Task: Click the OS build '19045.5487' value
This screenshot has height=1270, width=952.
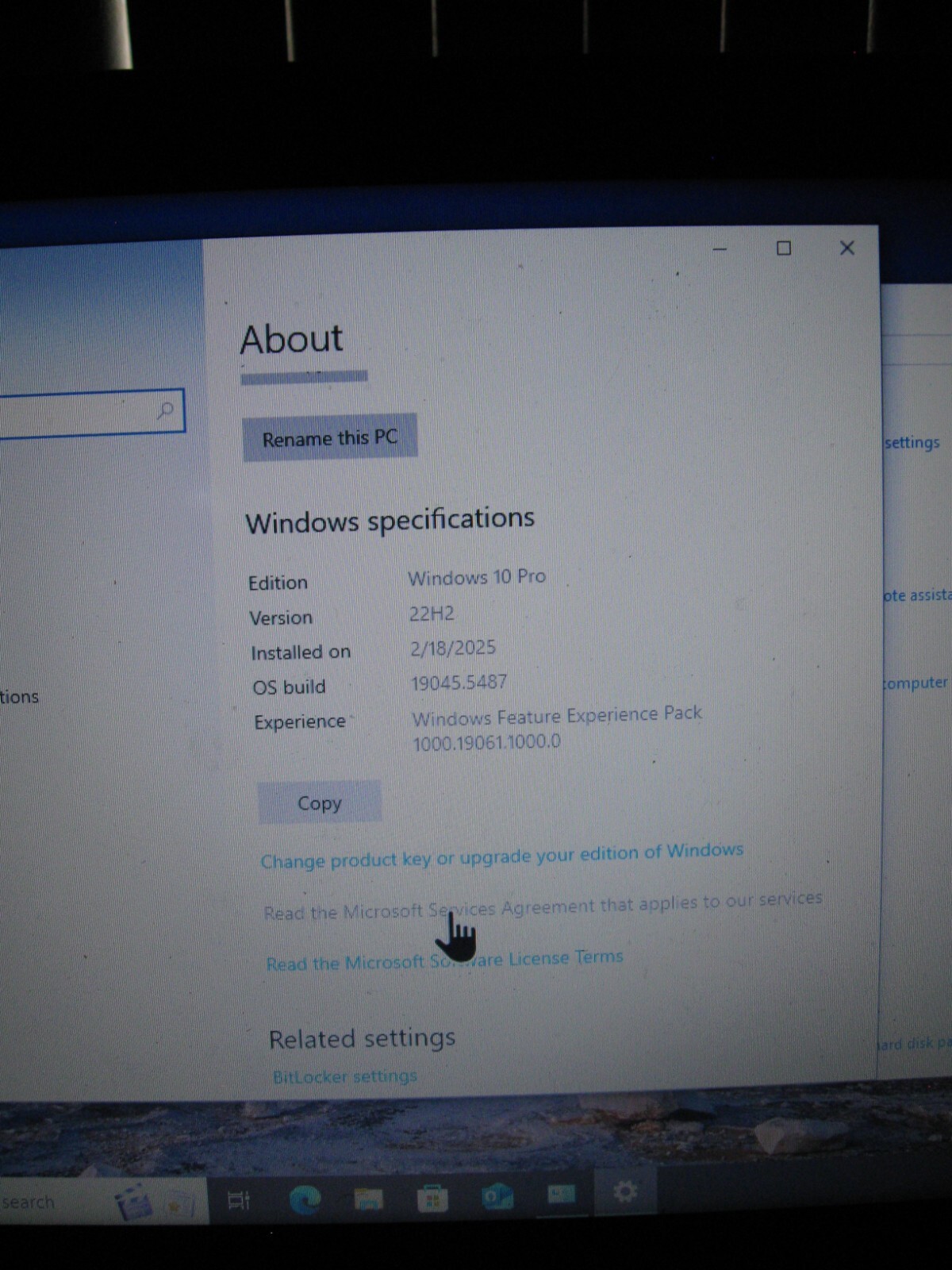Action: pyautogui.click(x=459, y=683)
